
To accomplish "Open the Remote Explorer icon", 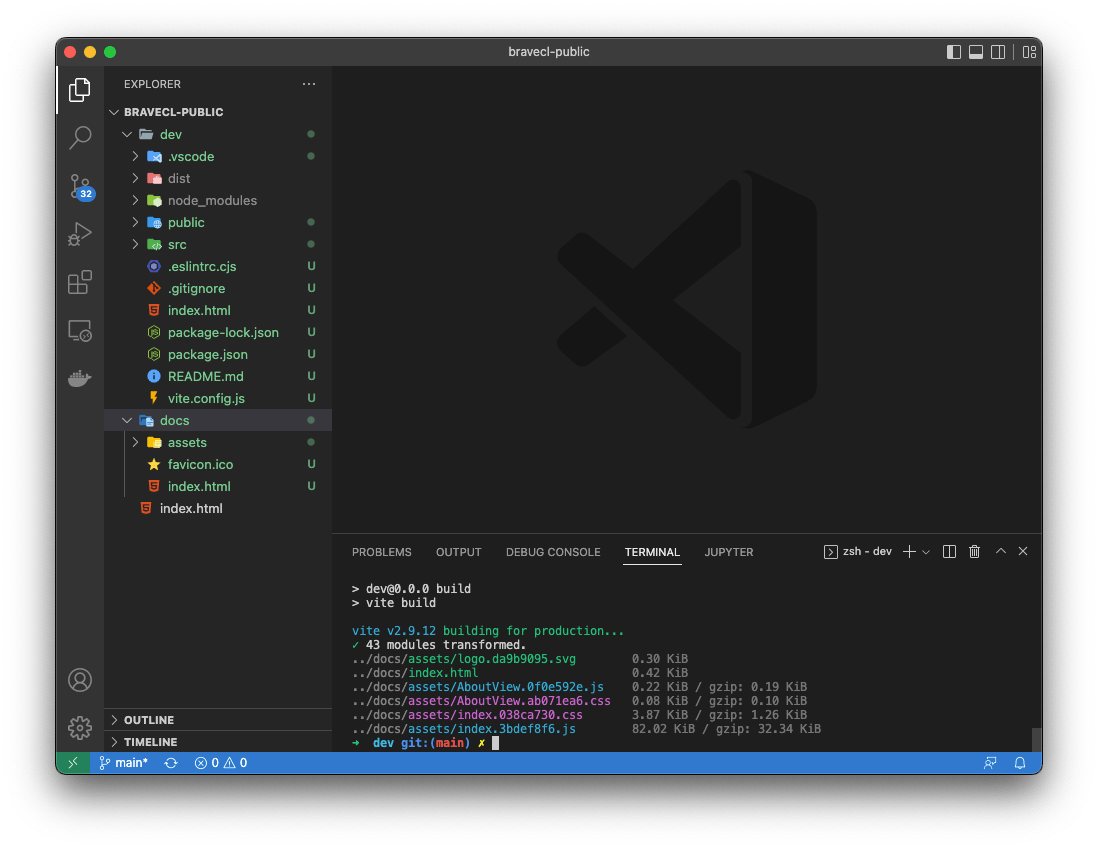I will point(80,331).
